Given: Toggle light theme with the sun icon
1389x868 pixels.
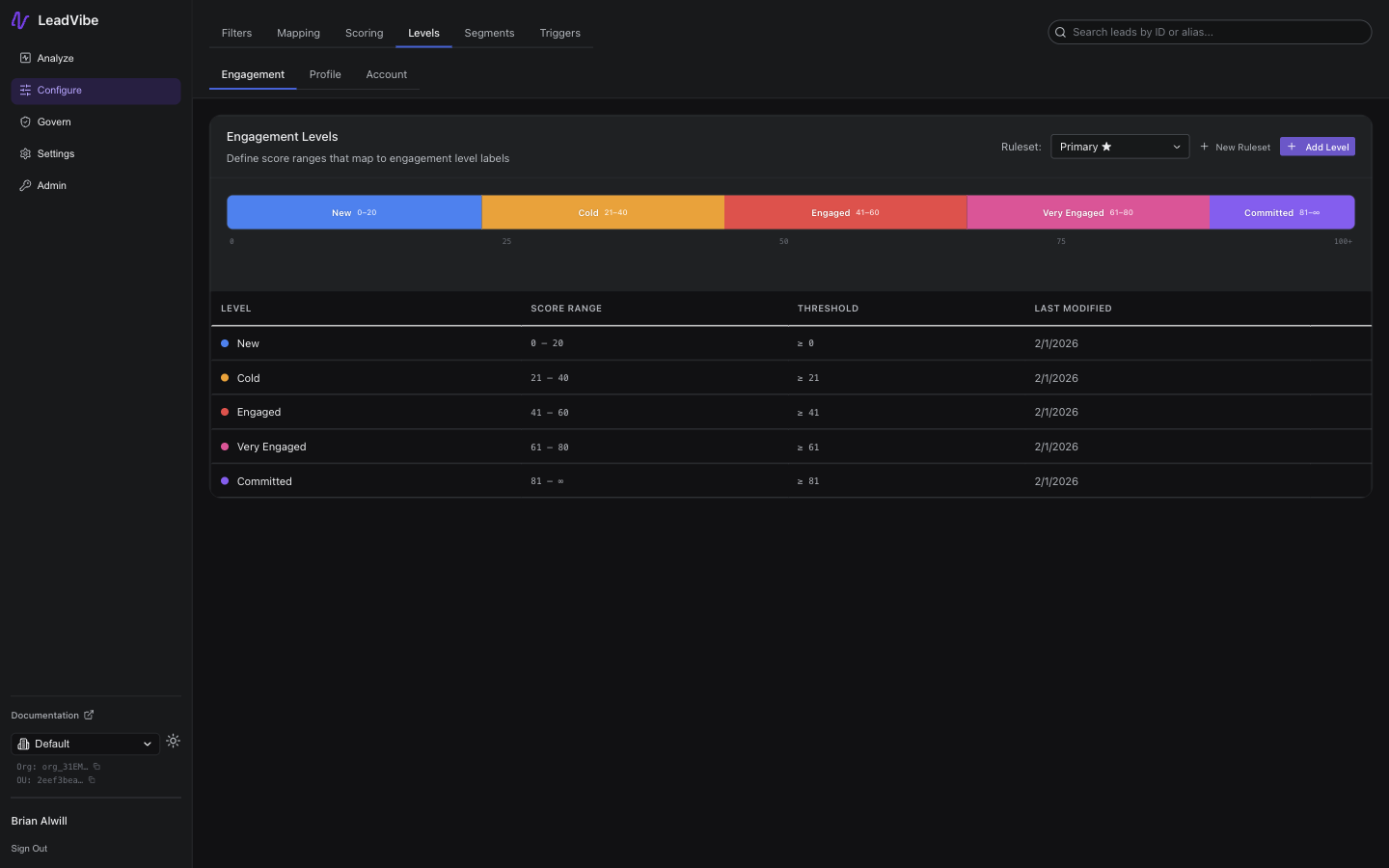Looking at the screenshot, I should click(173, 741).
